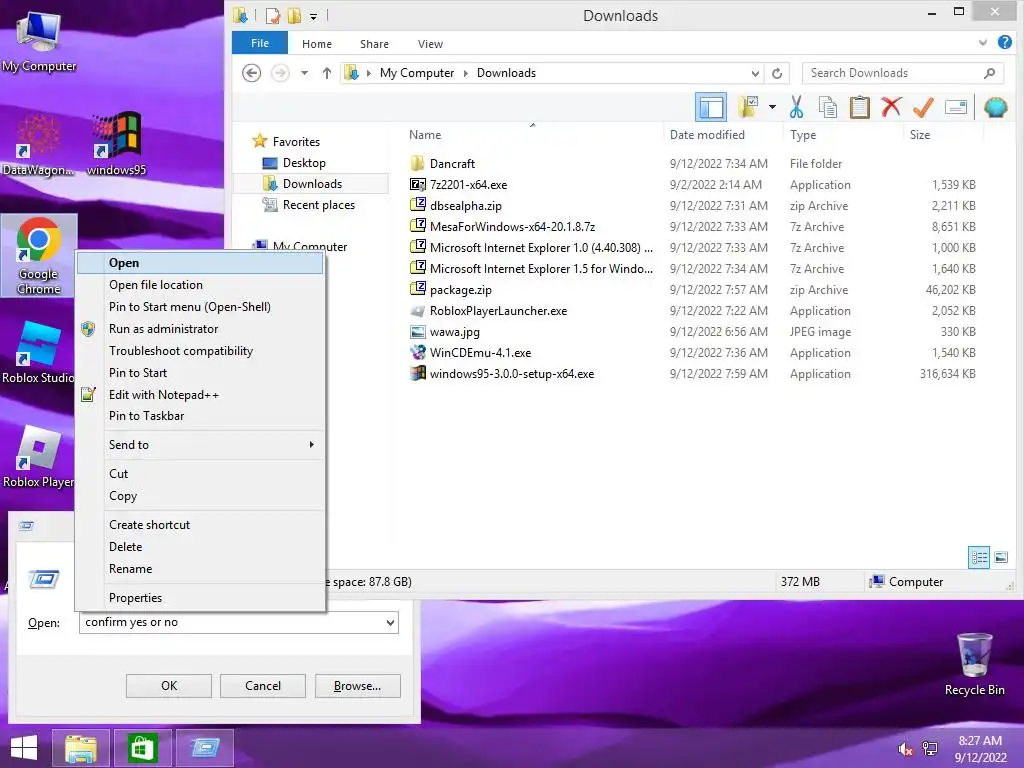Image resolution: width=1024 pixels, height=768 pixels.
Task: Click the Forward navigation arrow
Action: coord(280,73)
